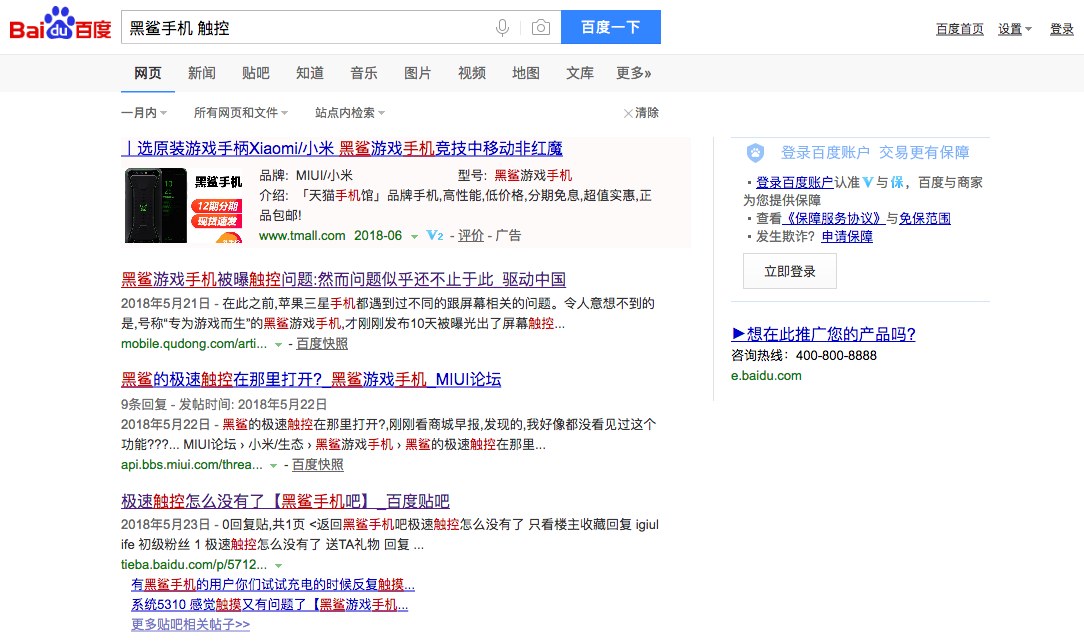Click tieba.baidu.com result URL
Screen dimensions: 1084x643
[194, 565]
